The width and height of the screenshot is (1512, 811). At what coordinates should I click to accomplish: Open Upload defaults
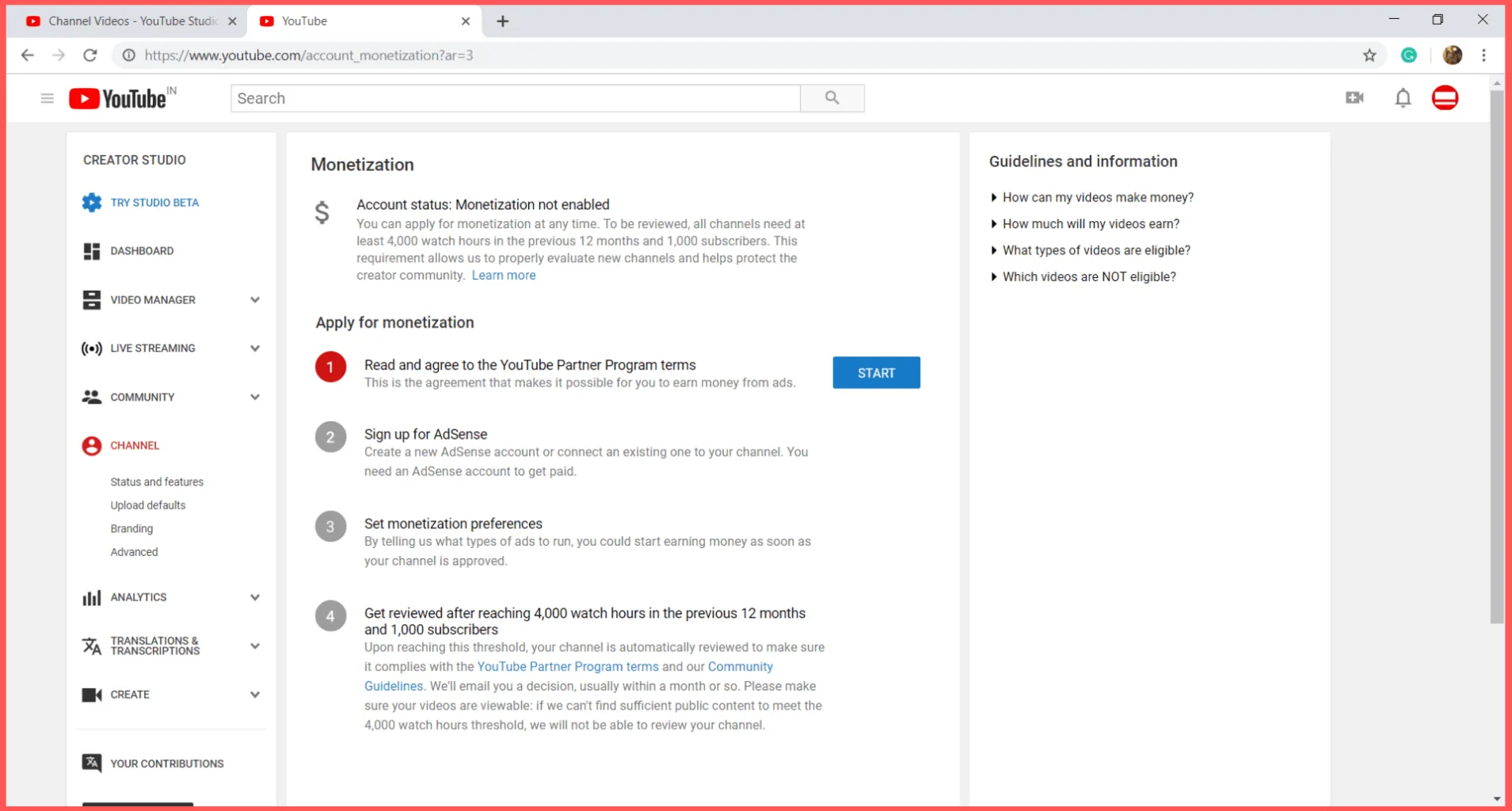coord(148,505)
